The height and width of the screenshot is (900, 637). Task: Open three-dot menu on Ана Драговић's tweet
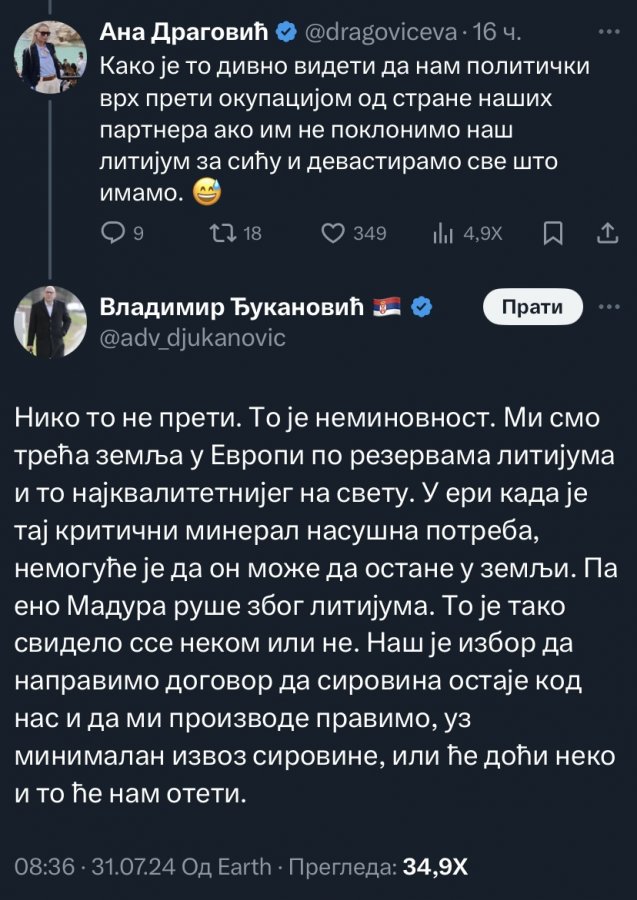pos(607,32)
